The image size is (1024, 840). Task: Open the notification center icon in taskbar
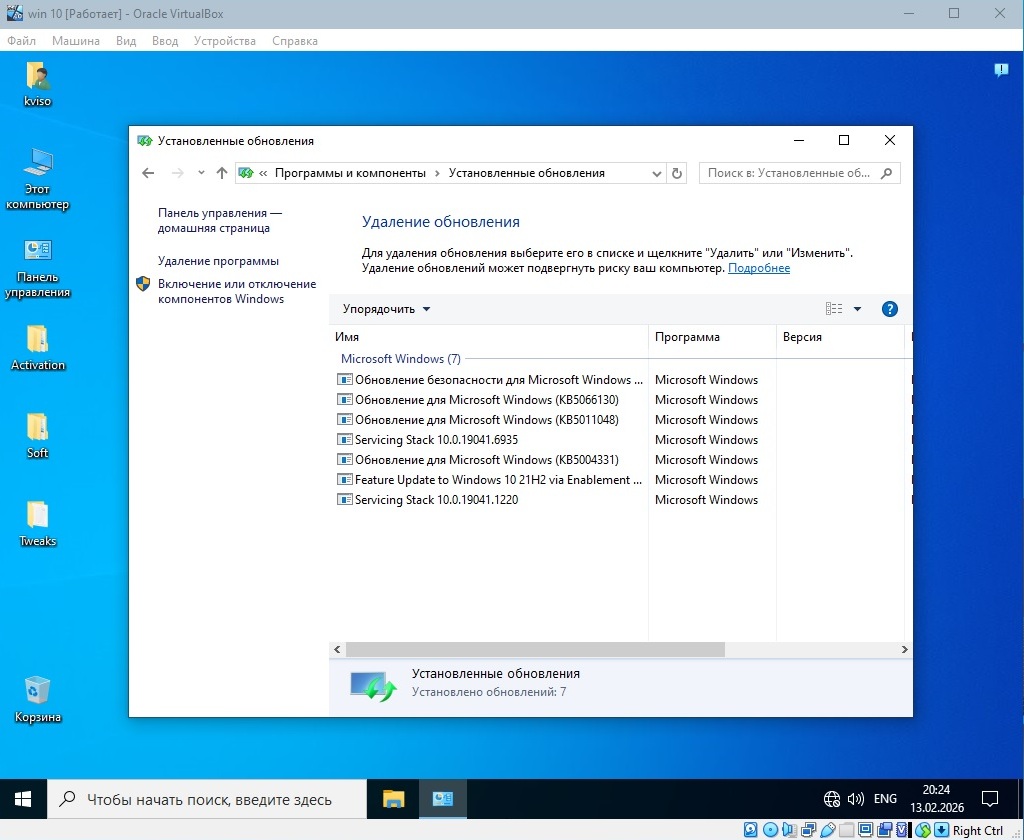(989, 799)
